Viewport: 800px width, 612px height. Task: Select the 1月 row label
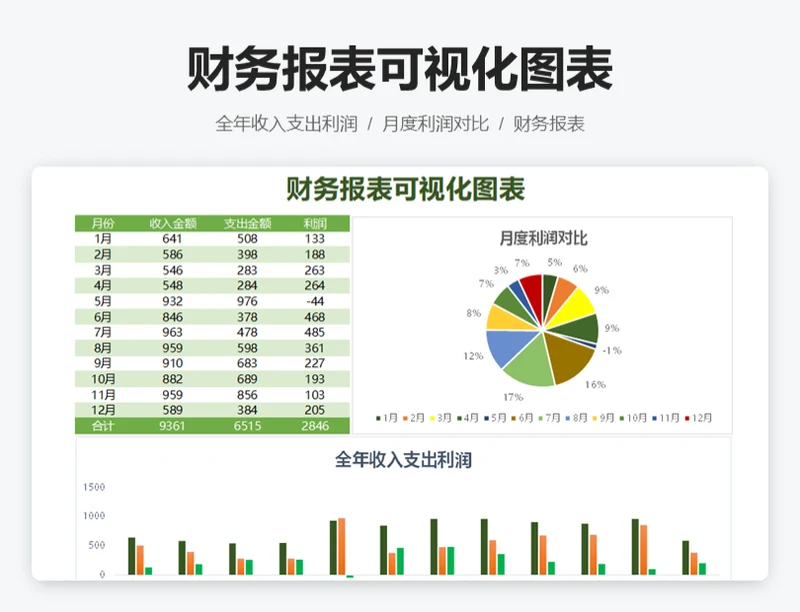(x=103, y=239)
